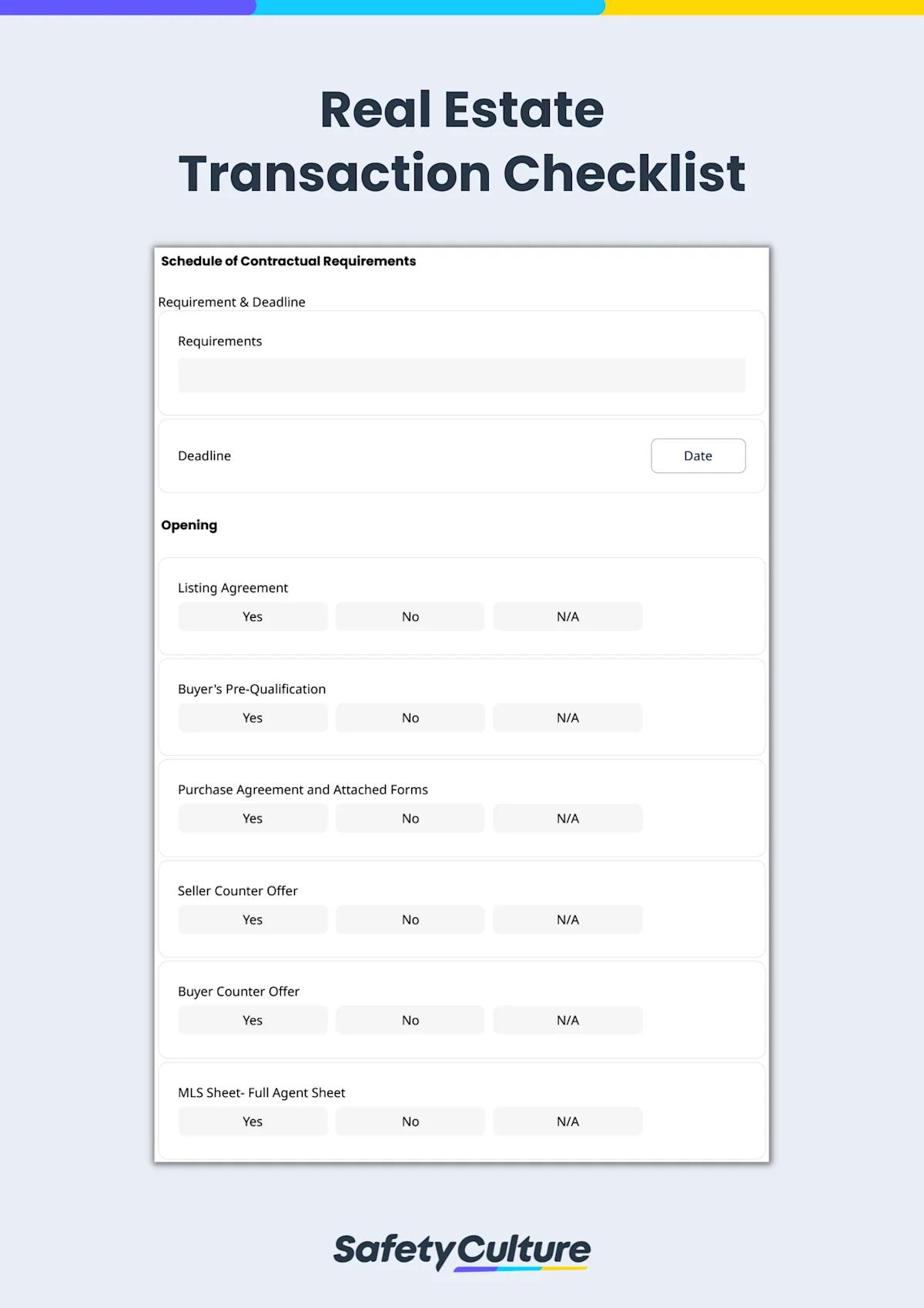This screenshot has width=924, height=1308.
Task: Open the Deadline Date picker
Action: pos(698,456)
